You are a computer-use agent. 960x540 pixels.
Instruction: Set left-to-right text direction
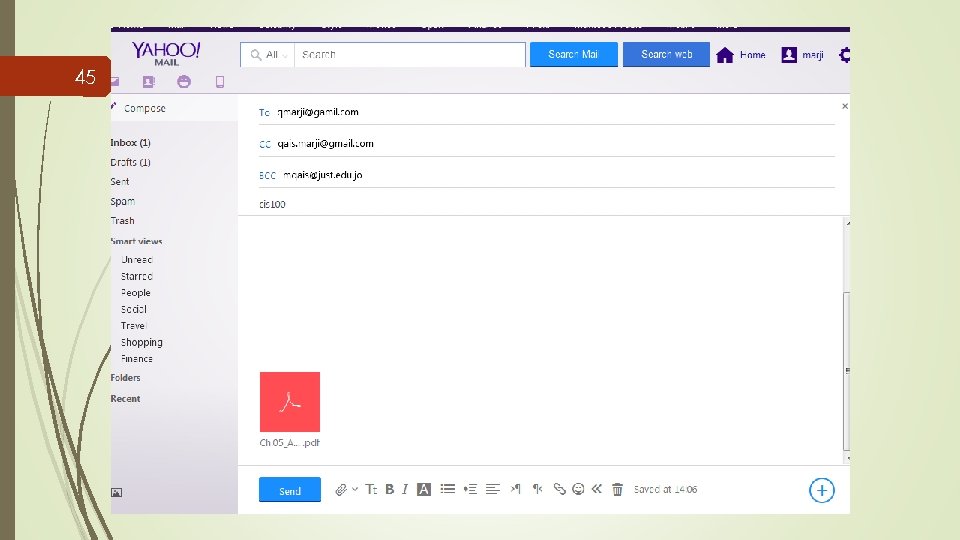[x=516, y=489]
